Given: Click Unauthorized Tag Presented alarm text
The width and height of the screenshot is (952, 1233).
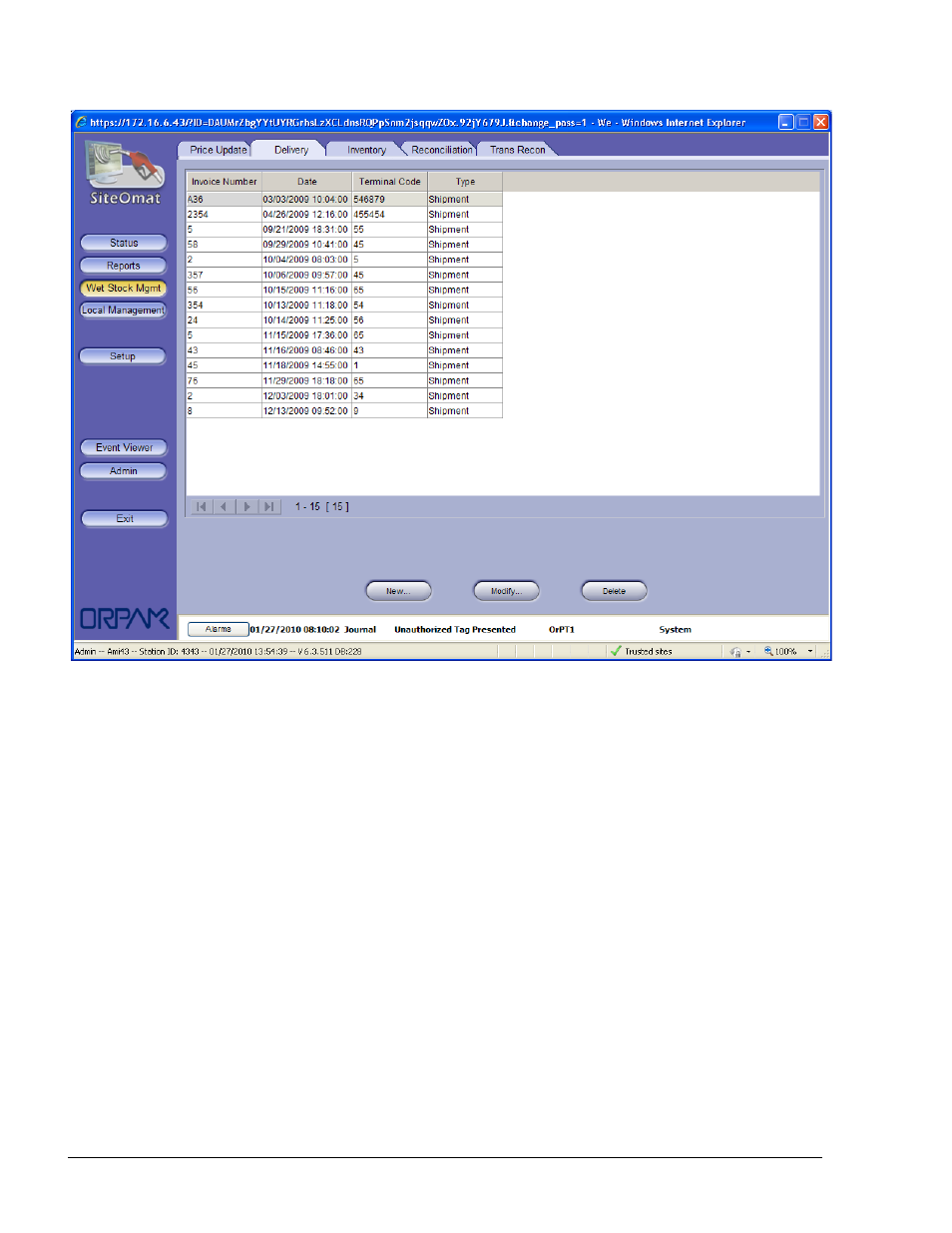Looking at the screenshot, I should pyautogui.click(x=455, y=630).
